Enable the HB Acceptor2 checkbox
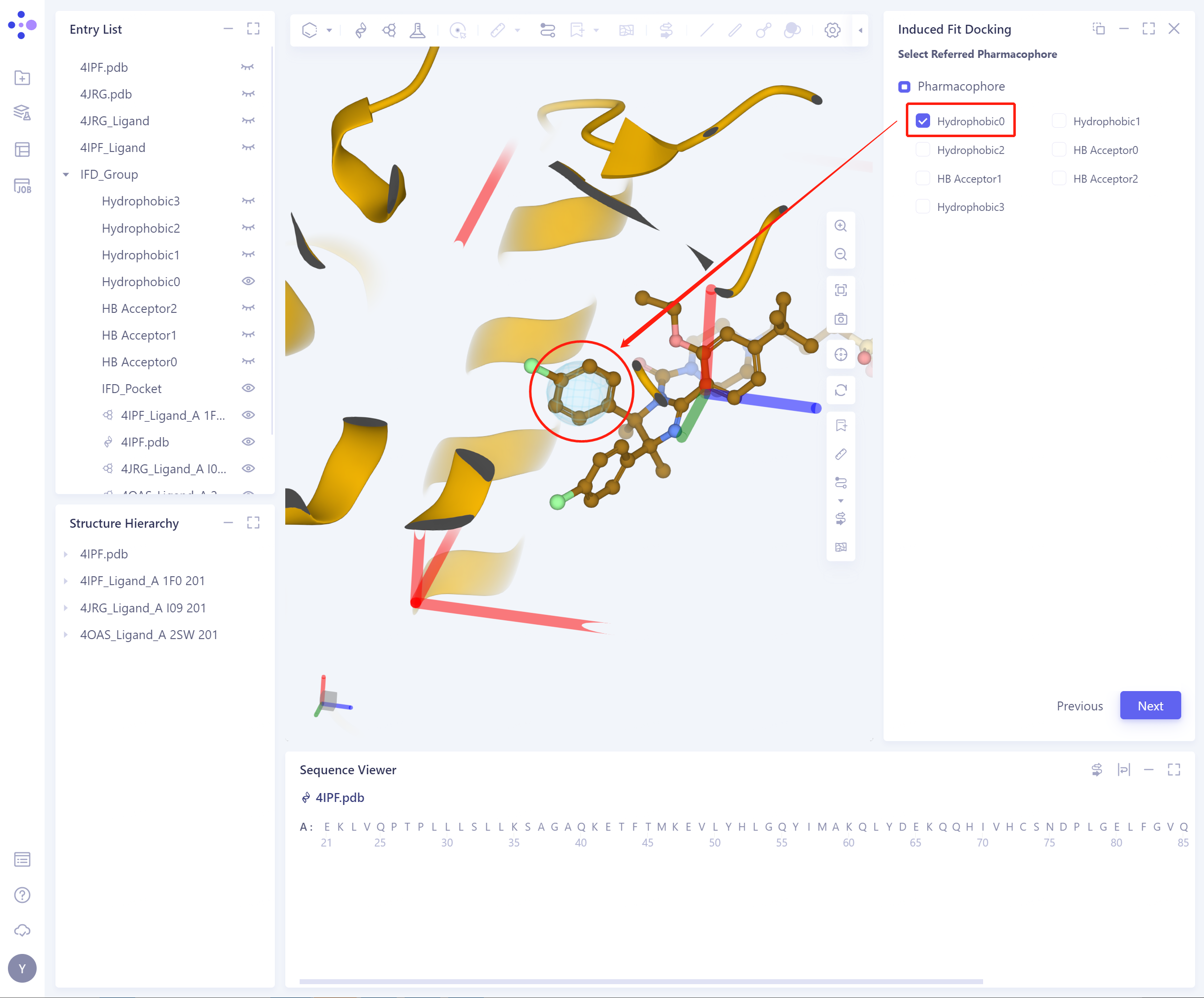The width and height of the screenshot is (1204, 998). tap(1059, 178)
